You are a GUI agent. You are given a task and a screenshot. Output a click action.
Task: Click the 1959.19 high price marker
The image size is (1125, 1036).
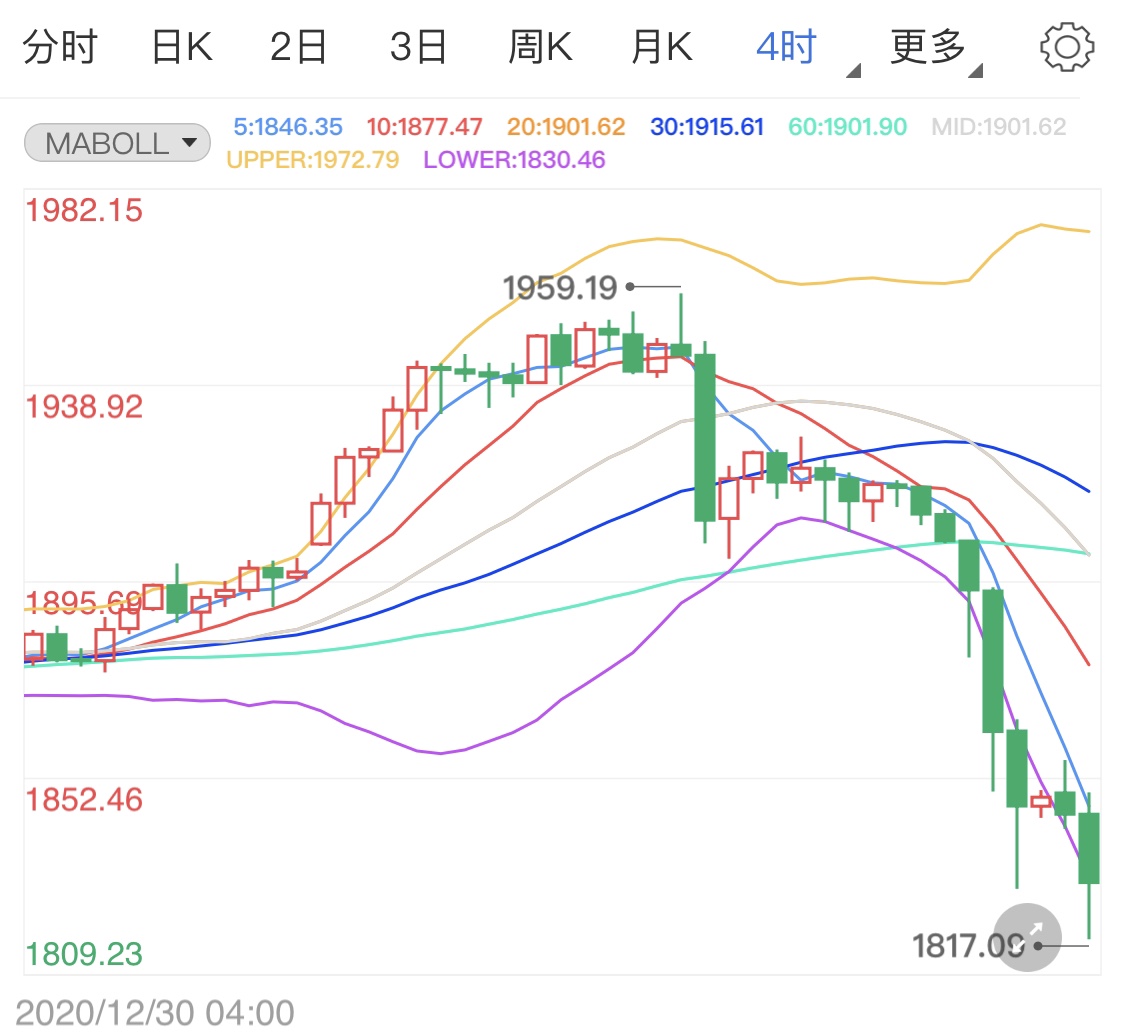[x=560, y=288]
